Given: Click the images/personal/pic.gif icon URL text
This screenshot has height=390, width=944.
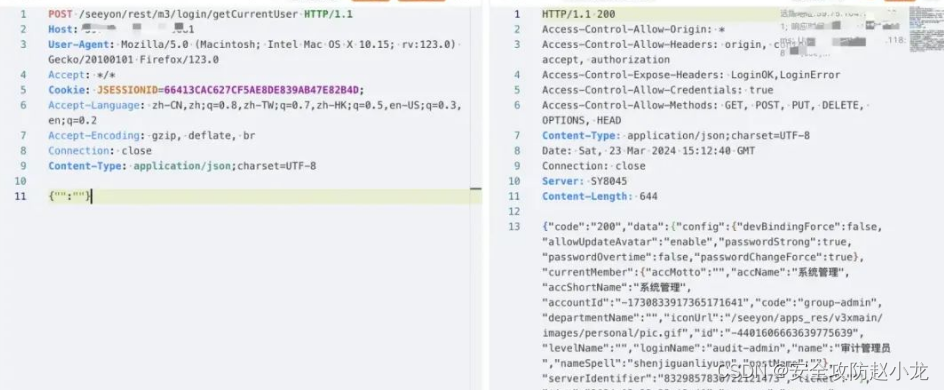Looking at the screenshot, I should (x=615, y=332).
